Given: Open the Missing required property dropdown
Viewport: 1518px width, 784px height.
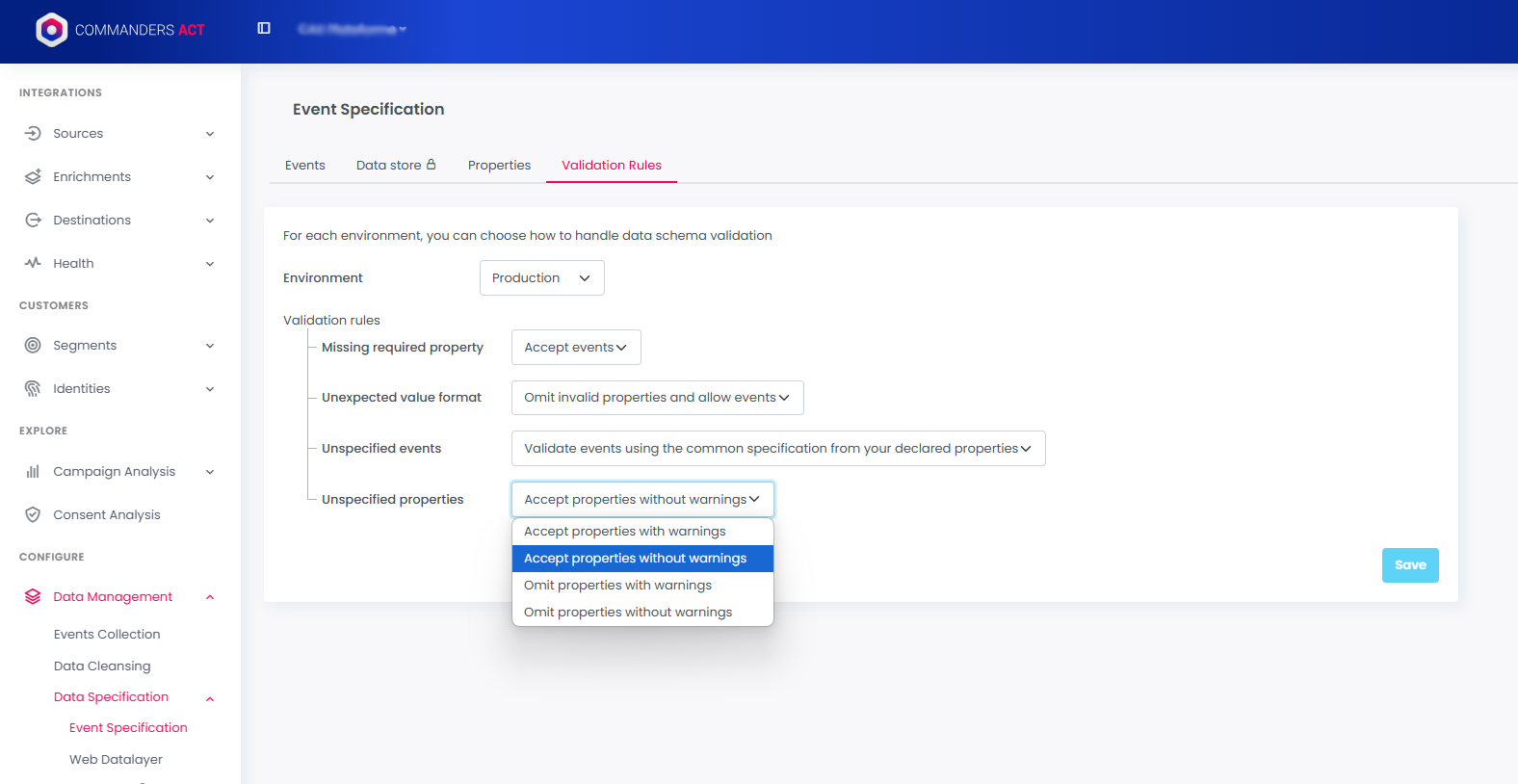Looking at the screenshot, I should pyautogui.click(x=575, y=348).
